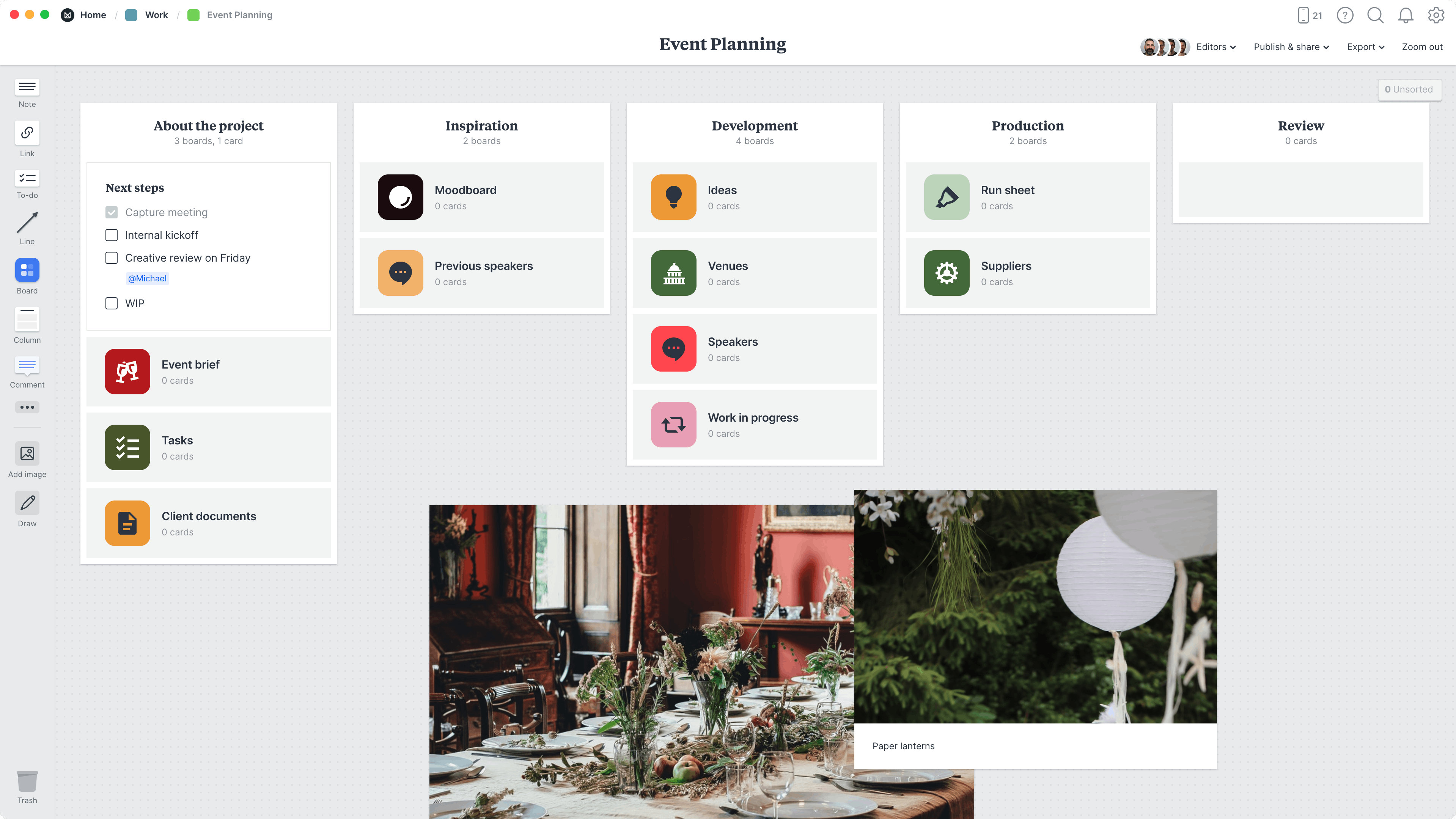
Task: Click the @Michael mention link
Action: pyautogui.click(x=147, y=278)
